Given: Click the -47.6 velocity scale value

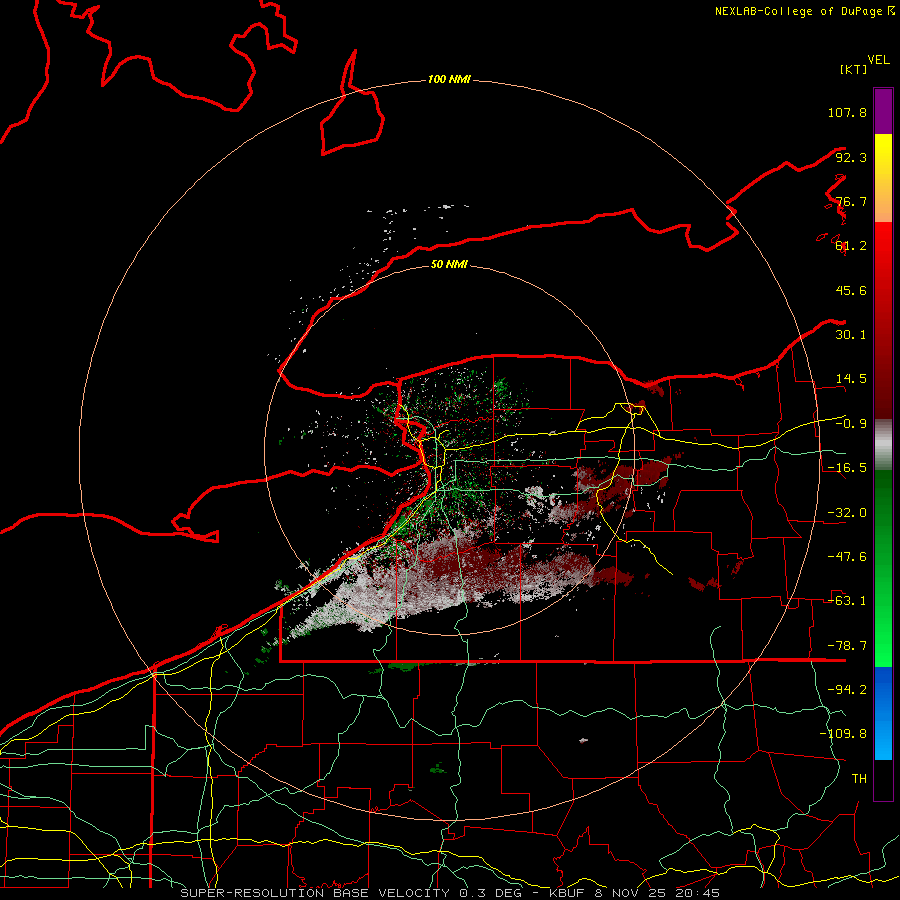Looking at the screenshot, I should [847, 557].
